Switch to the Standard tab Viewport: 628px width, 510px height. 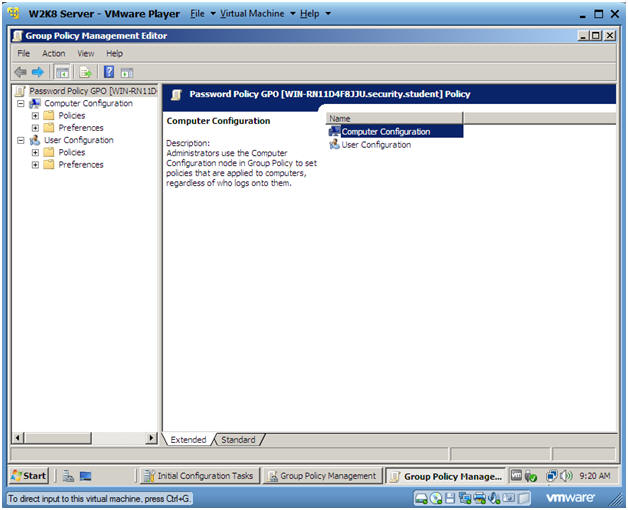coord(238,440)
